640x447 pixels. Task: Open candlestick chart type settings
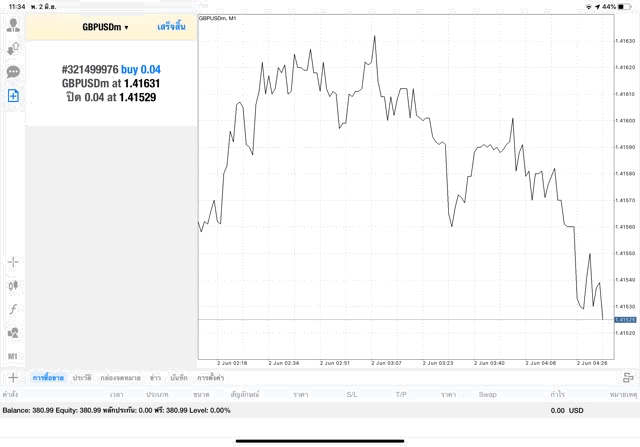[x=13, y=285]
